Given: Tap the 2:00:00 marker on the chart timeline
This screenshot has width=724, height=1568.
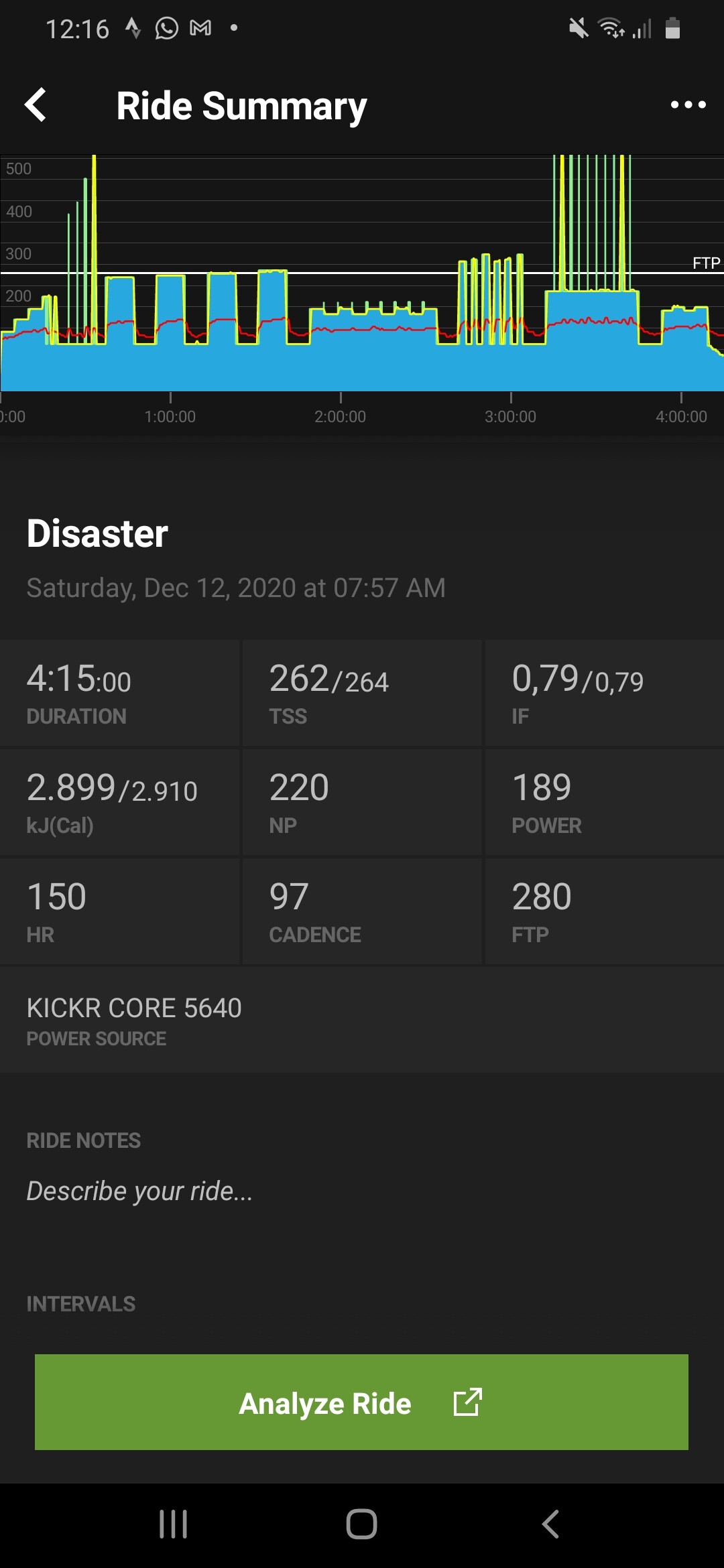Looking at the screenshot, I should tap(341, 416).
